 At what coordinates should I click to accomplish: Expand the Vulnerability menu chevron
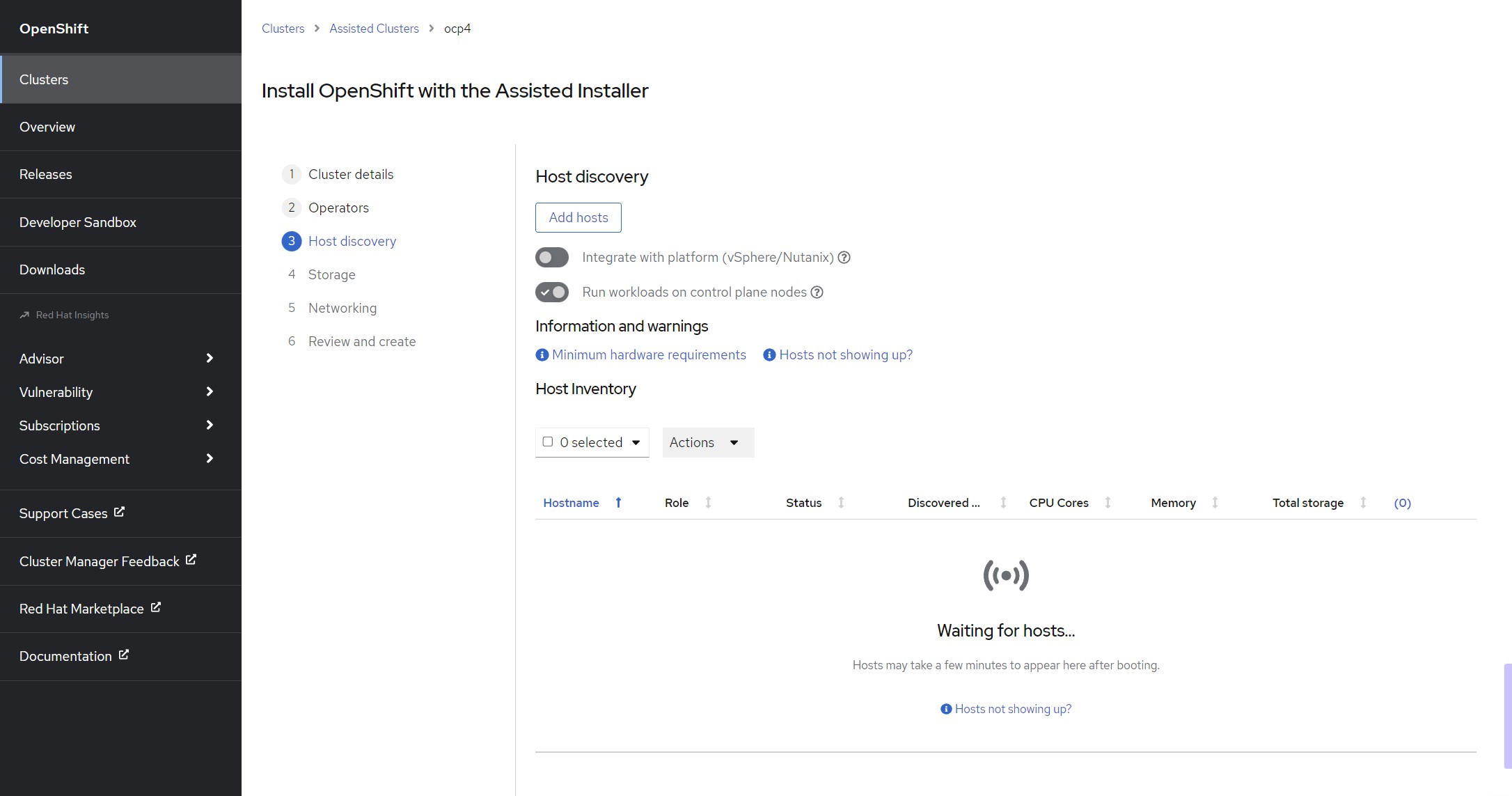click(x=210, y=391)
